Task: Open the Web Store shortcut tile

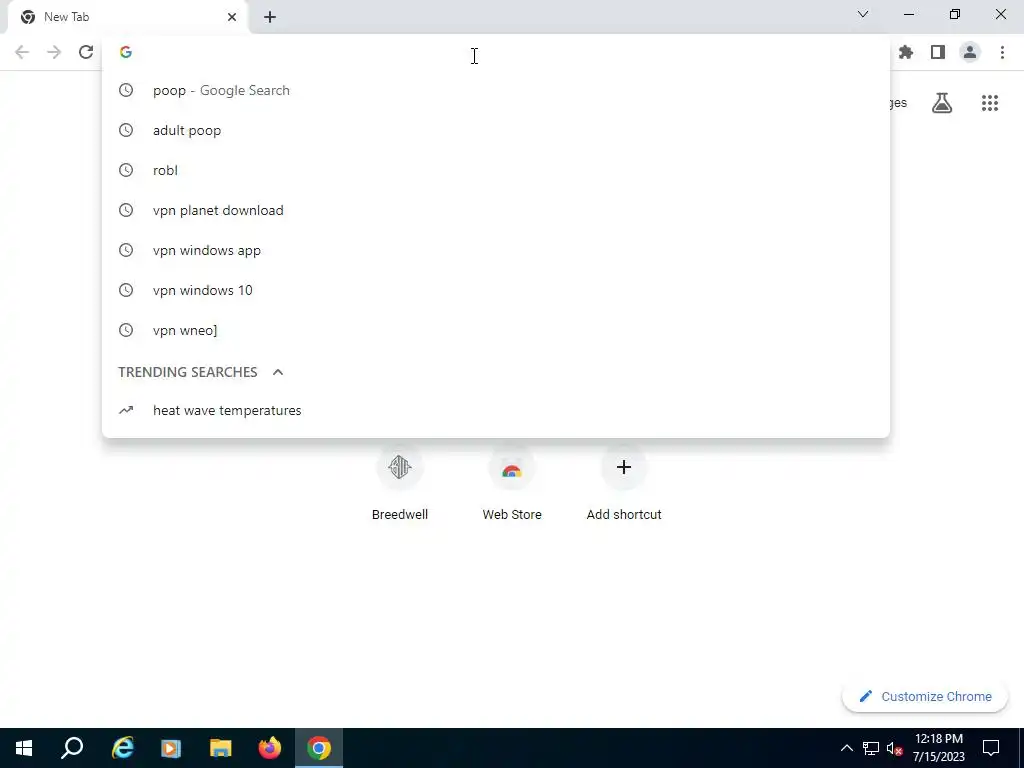Action: (x=512, y=484)
